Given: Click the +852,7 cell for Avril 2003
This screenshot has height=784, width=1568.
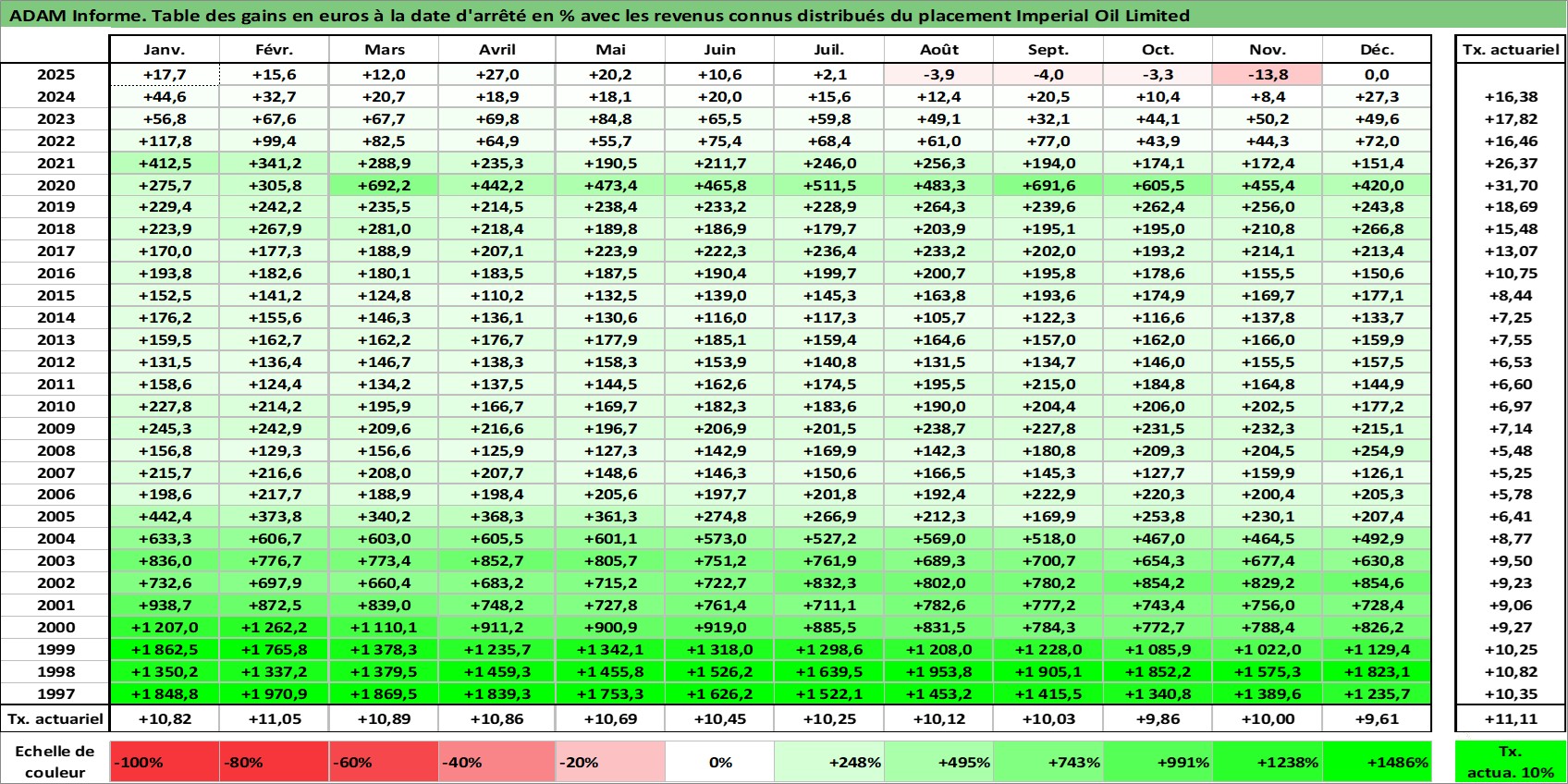Looking at the screenshot, I should point(497,560).
